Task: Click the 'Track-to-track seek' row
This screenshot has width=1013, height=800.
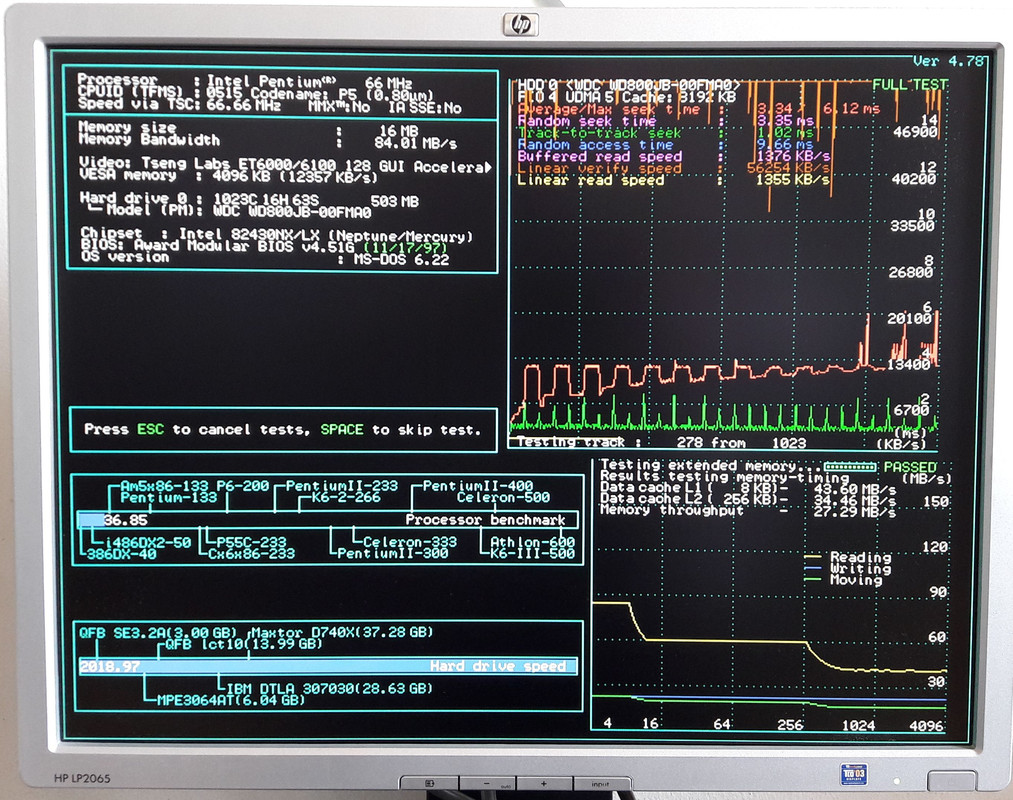Action: 665,132
